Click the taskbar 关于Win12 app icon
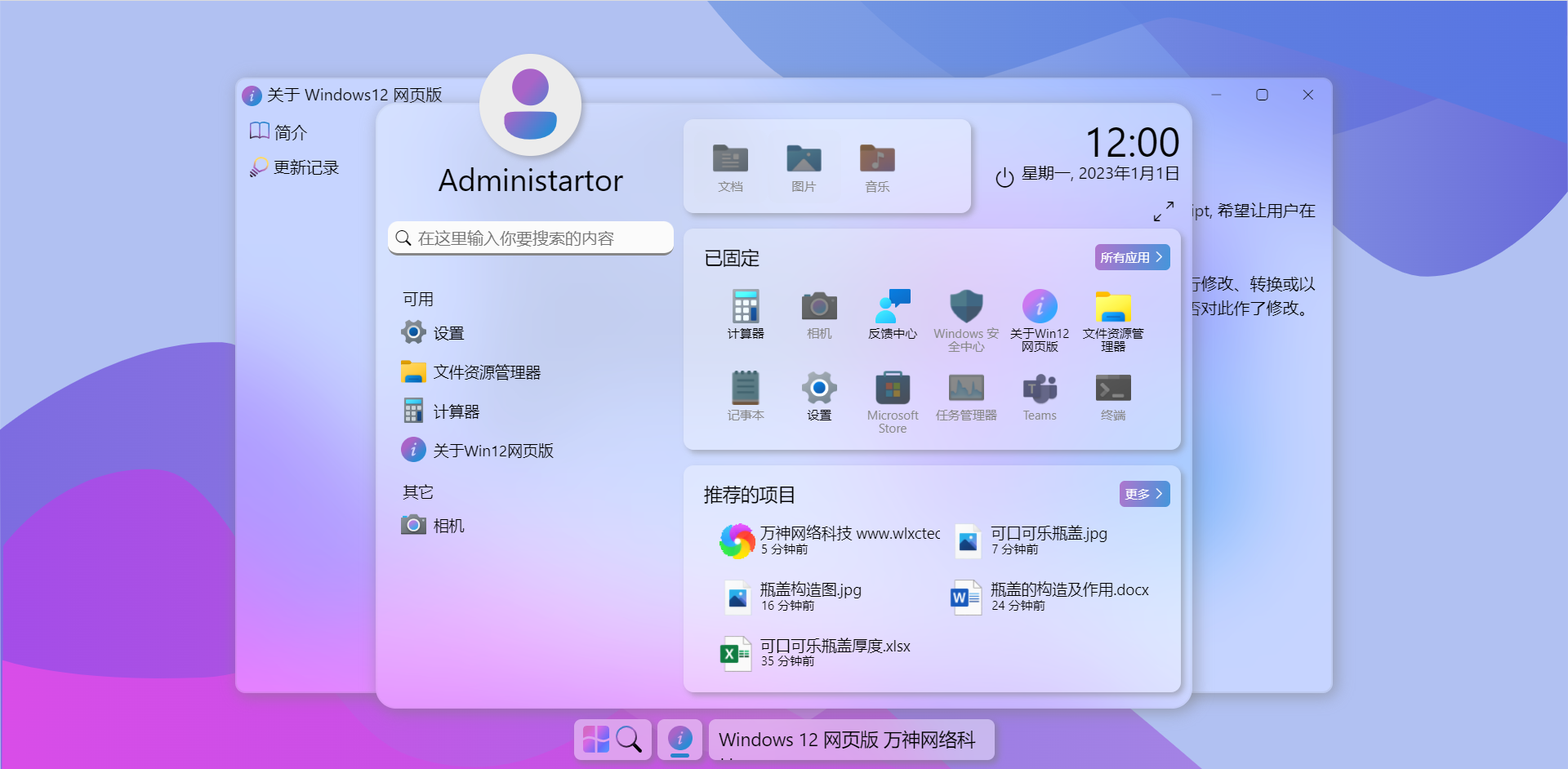The height and width of the screenshot is (769, 1568). (x=680, y=740)
